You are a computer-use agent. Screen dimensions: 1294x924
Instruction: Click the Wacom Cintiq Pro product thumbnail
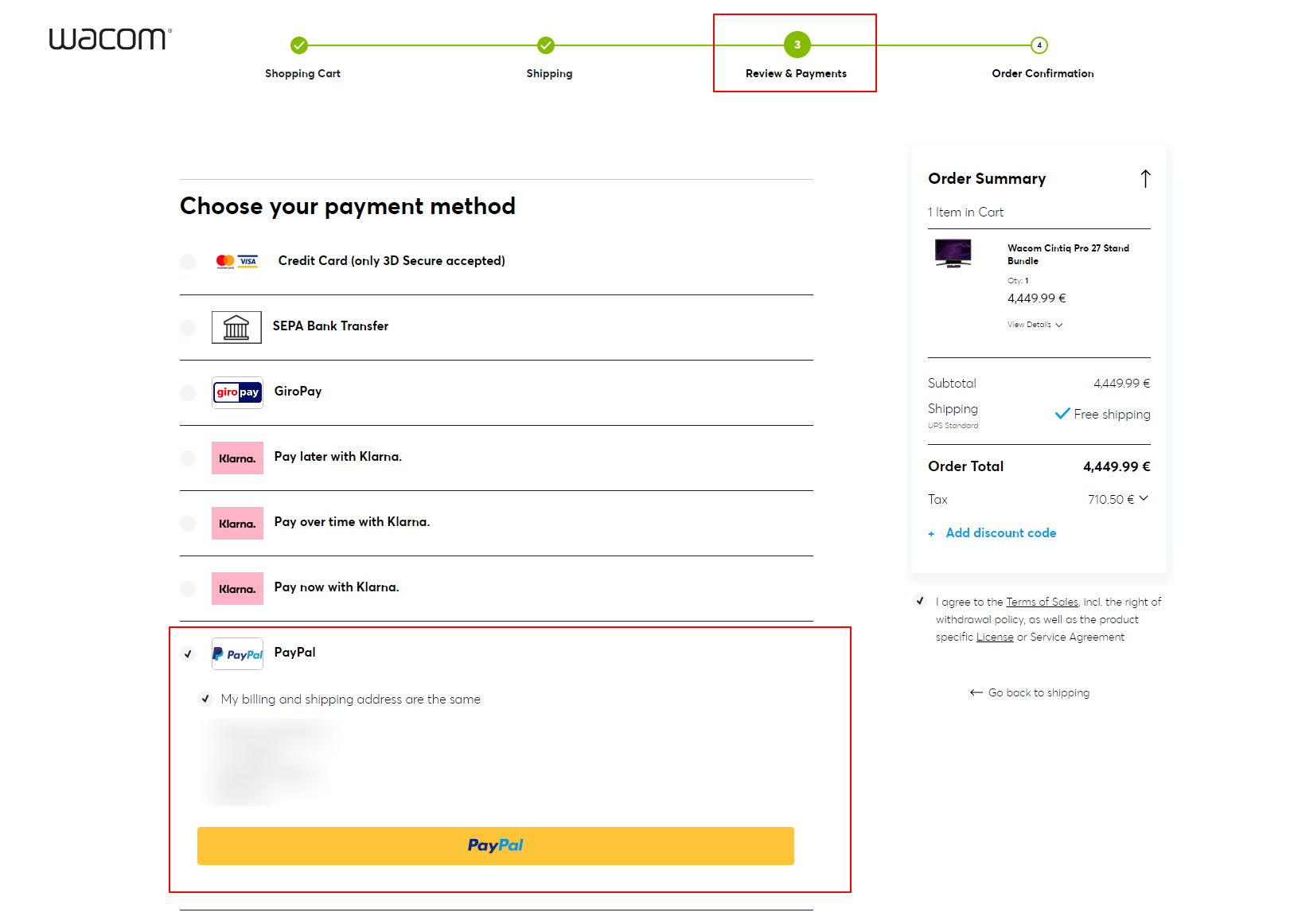click(x=953, y=253)
